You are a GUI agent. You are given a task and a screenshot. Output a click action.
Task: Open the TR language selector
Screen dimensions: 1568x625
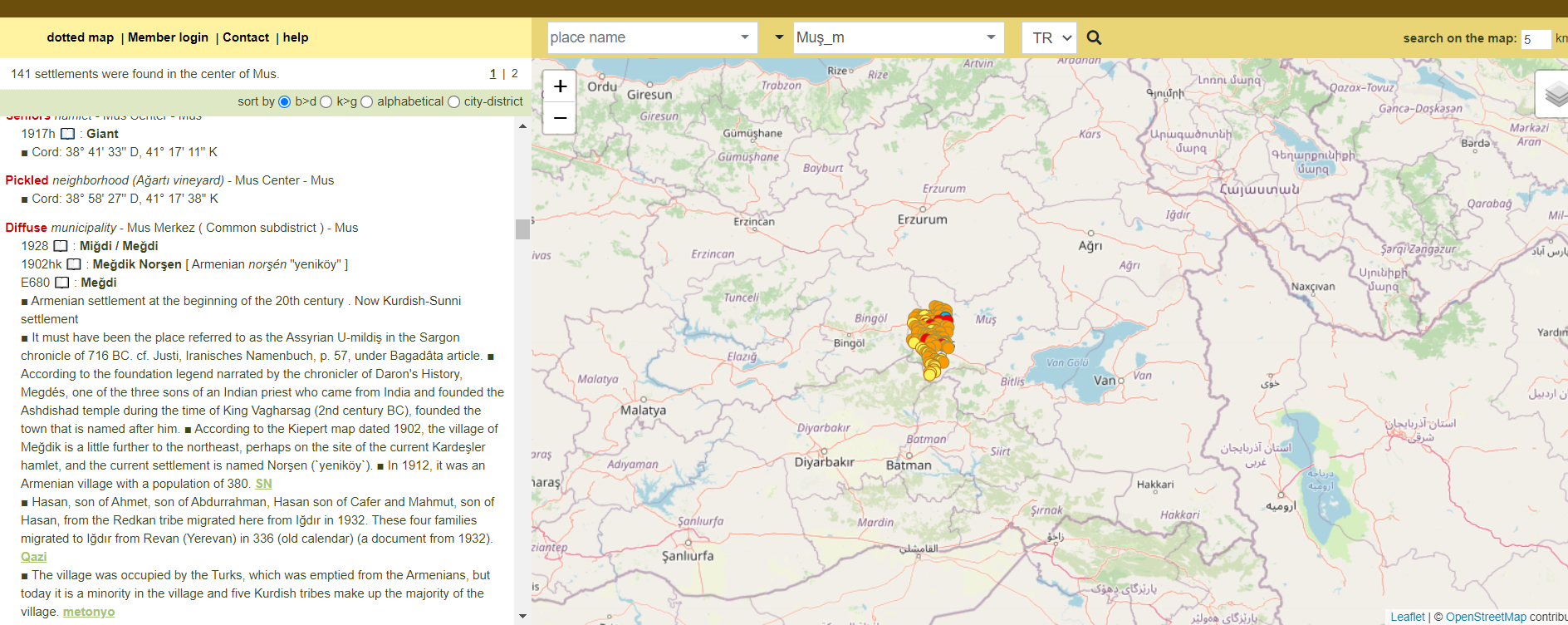(1051, 38)
